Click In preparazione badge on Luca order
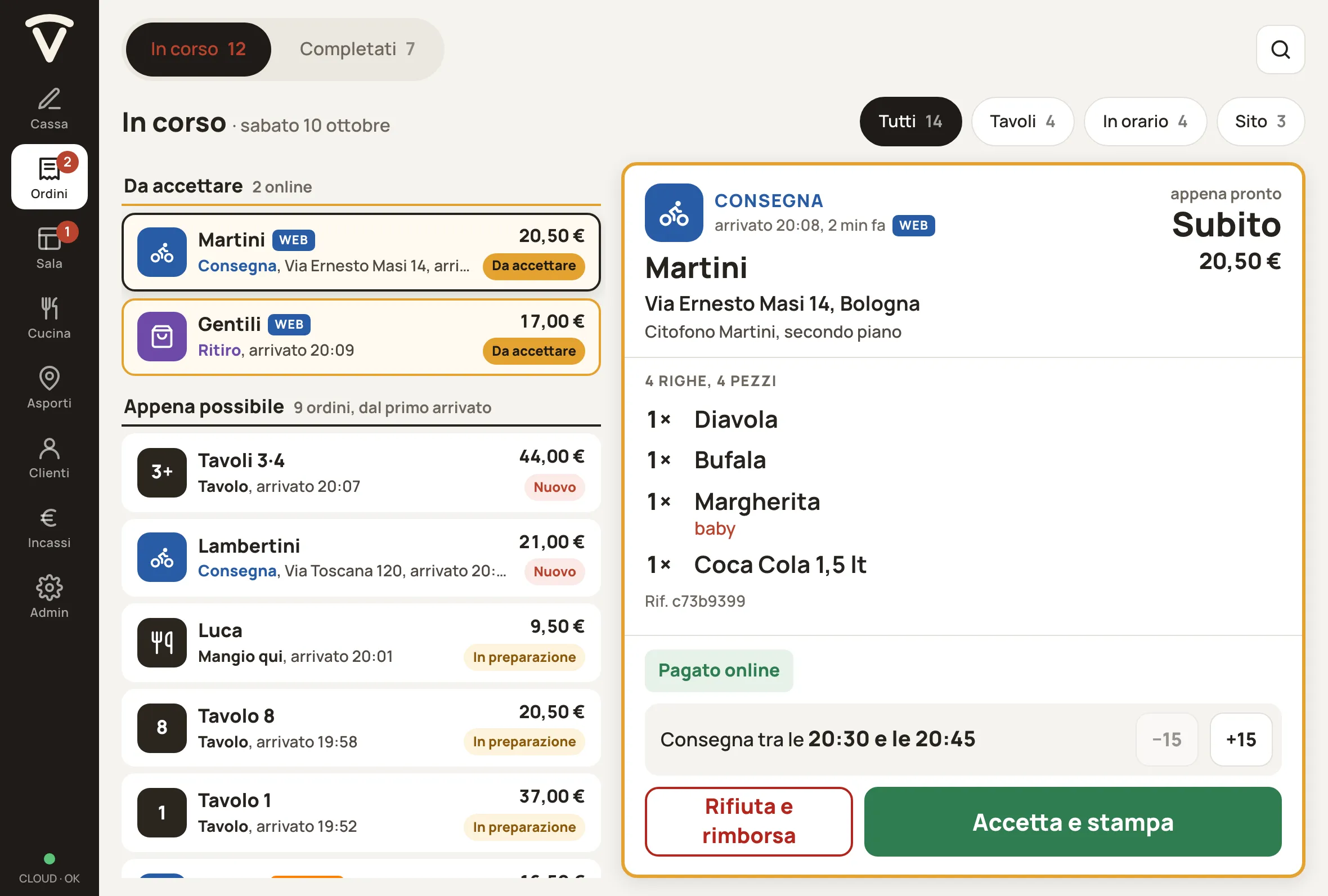Screen dimensions: 1328x896 tap(524, 657)
